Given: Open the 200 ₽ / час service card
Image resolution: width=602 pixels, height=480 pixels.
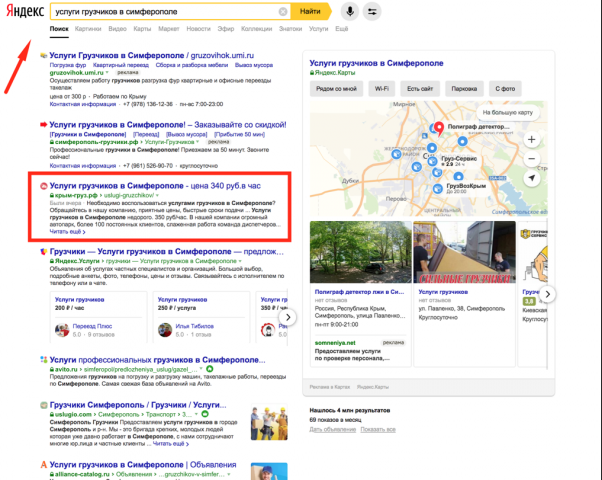Looking at the screenshot, I should coord(99,317).
